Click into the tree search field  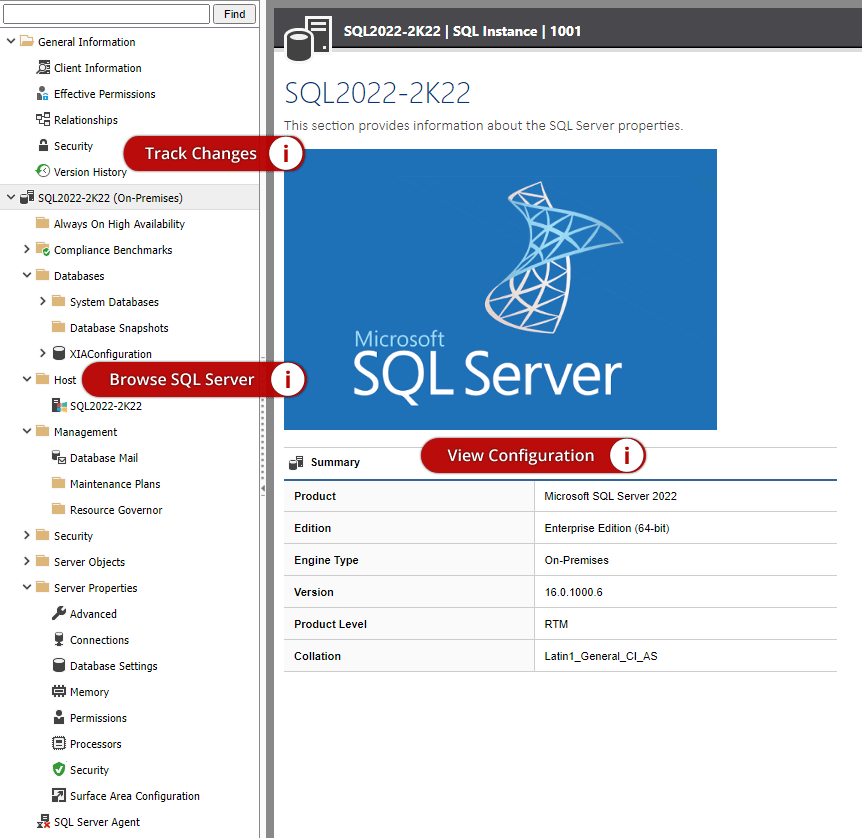[106, 14]
